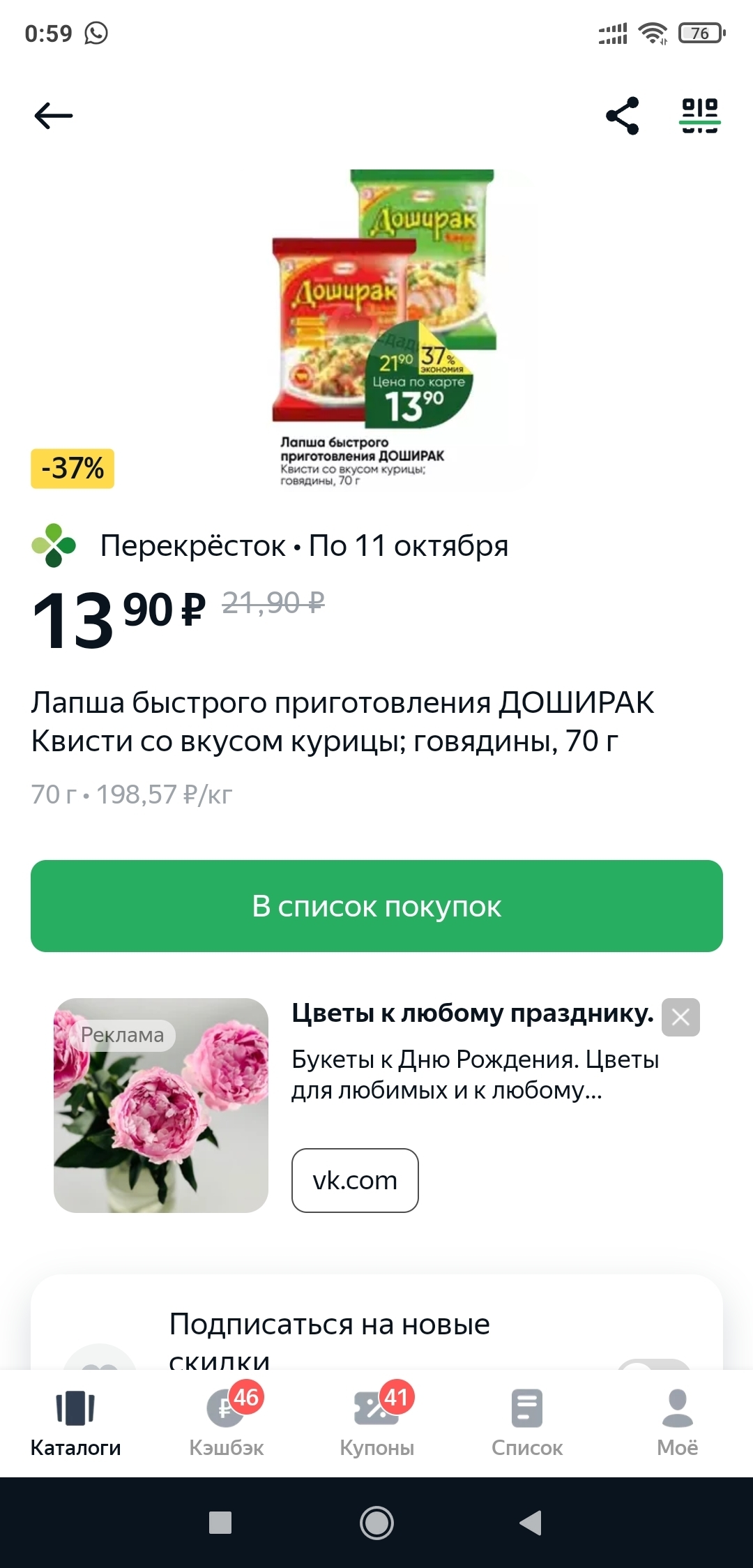The height and width of the screenshot is (1568, 753).
Task: Tap the pink peonies ad image
Action: 161,1106
